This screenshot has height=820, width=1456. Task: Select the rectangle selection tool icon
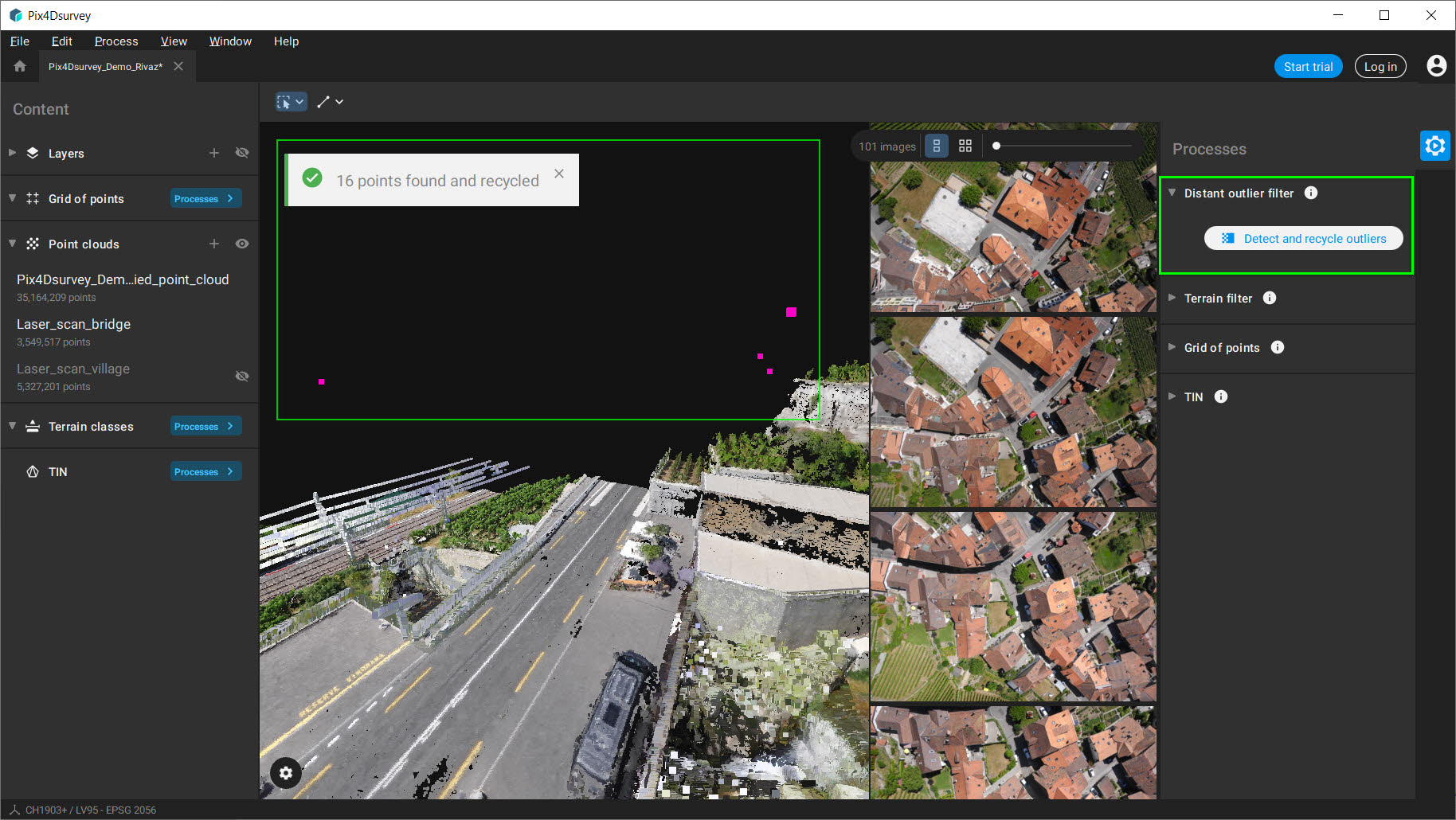pos(284,102)
